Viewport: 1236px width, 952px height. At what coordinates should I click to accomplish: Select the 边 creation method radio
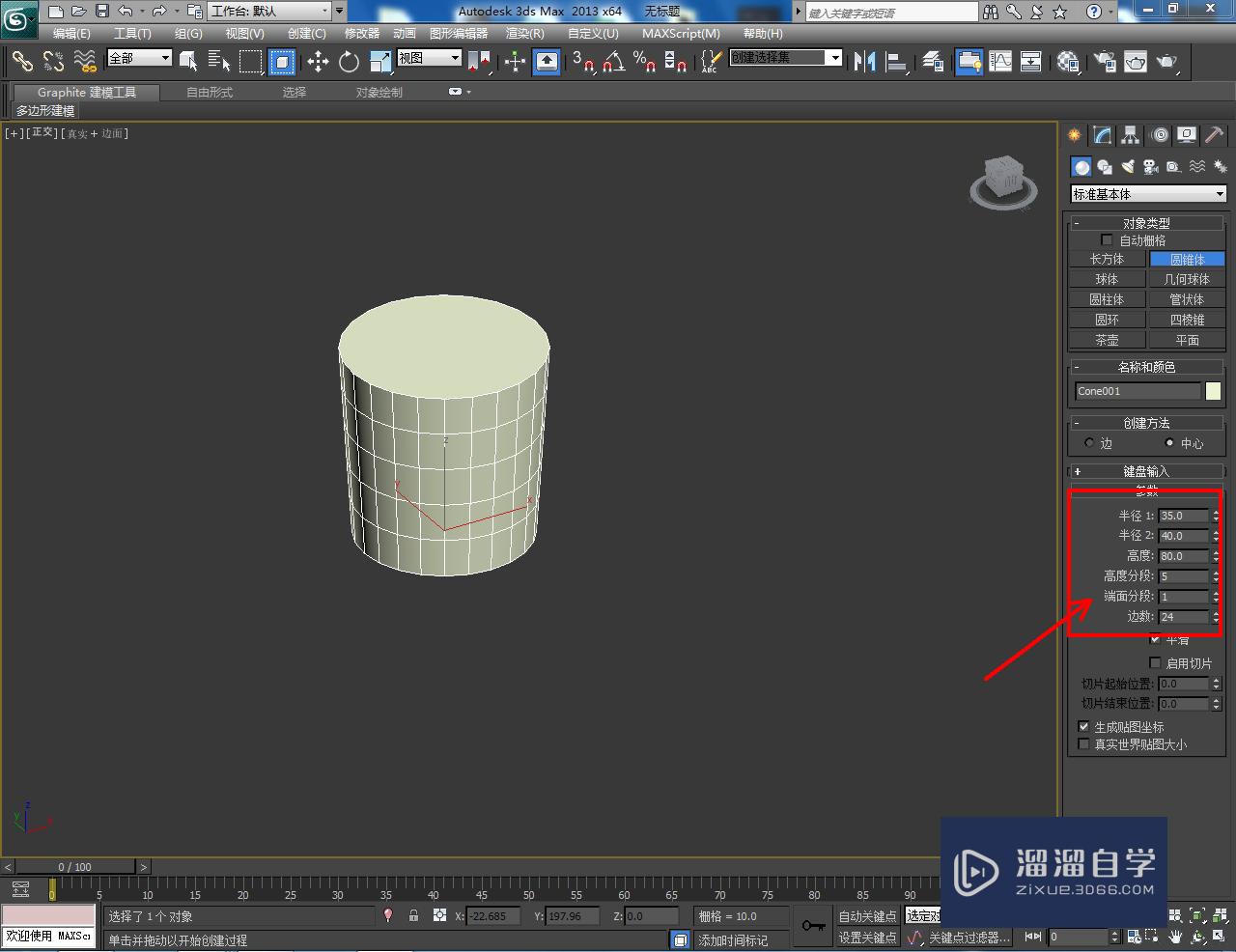(x=1089, y=443)
